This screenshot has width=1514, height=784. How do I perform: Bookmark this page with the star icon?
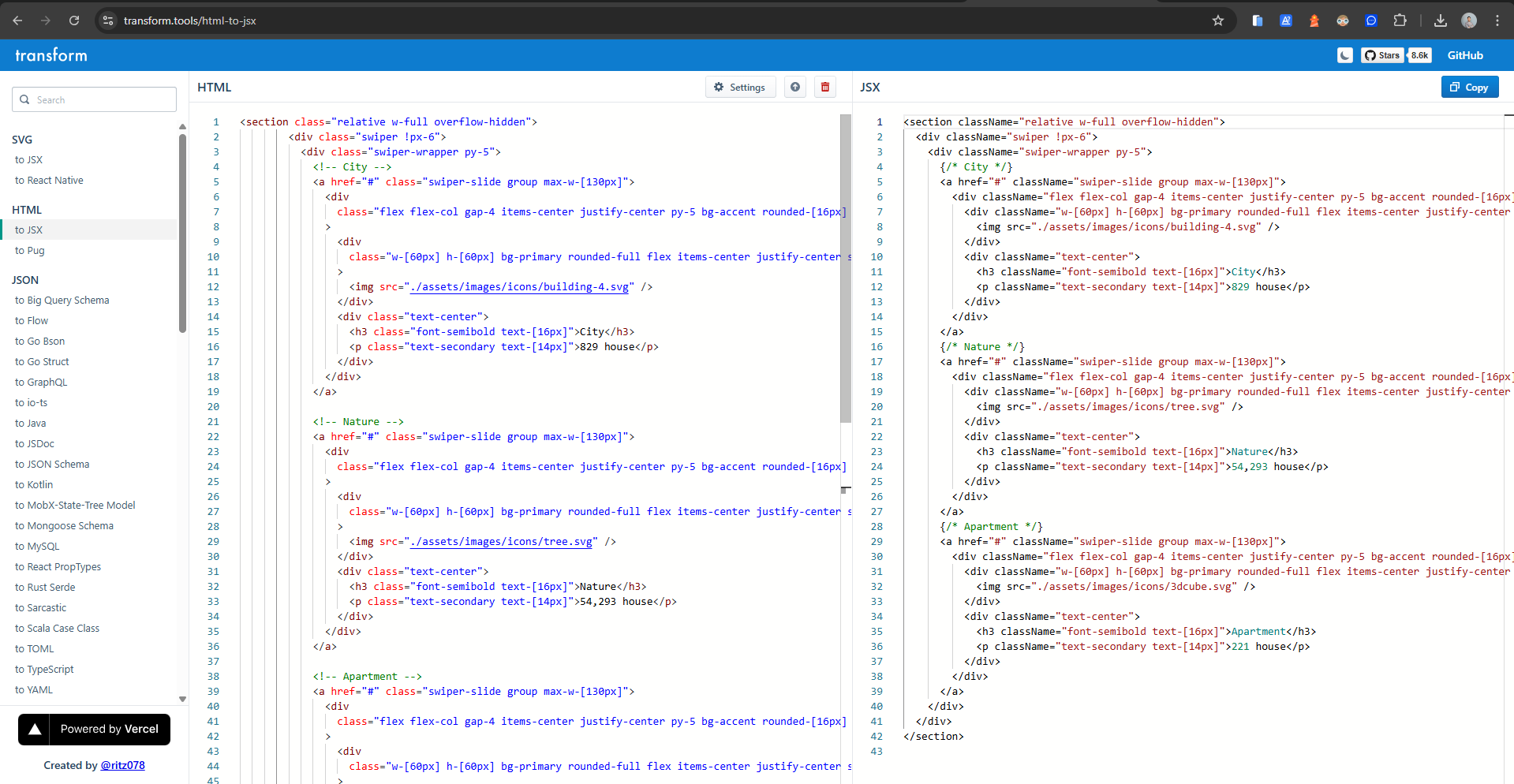tap(1218, 21)
